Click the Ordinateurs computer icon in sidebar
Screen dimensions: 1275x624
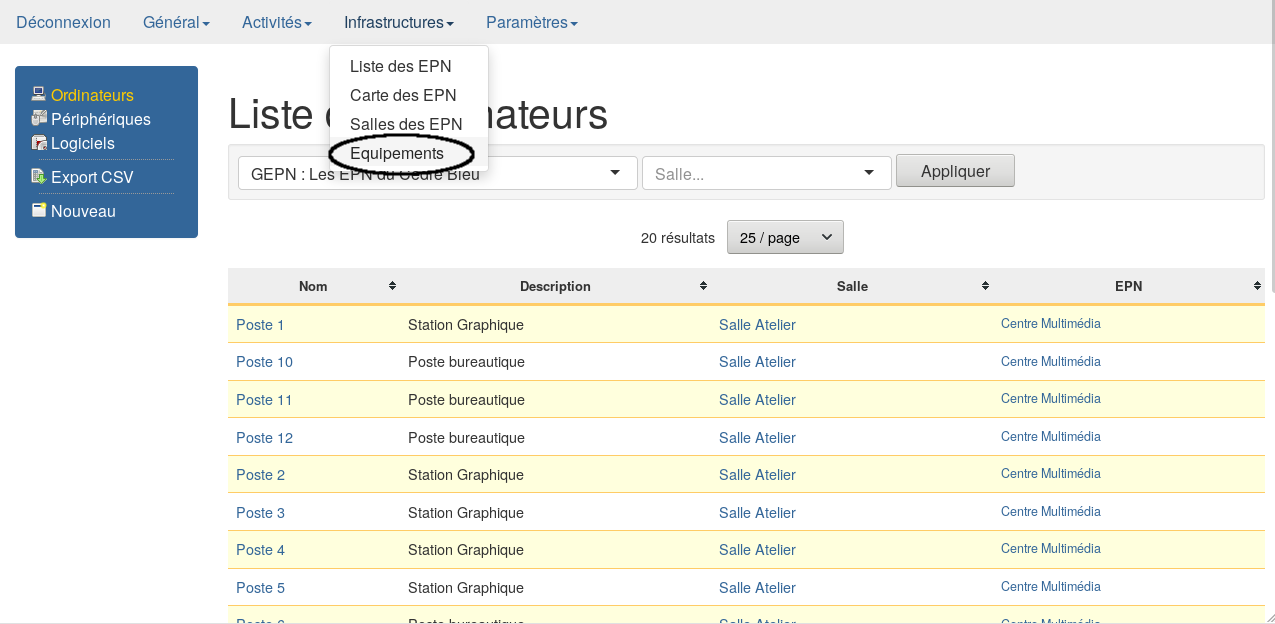click(39, 95)
